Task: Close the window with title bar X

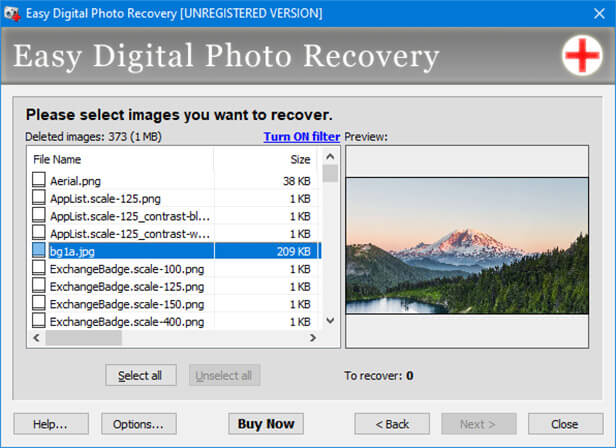Action: coord(600,14)
